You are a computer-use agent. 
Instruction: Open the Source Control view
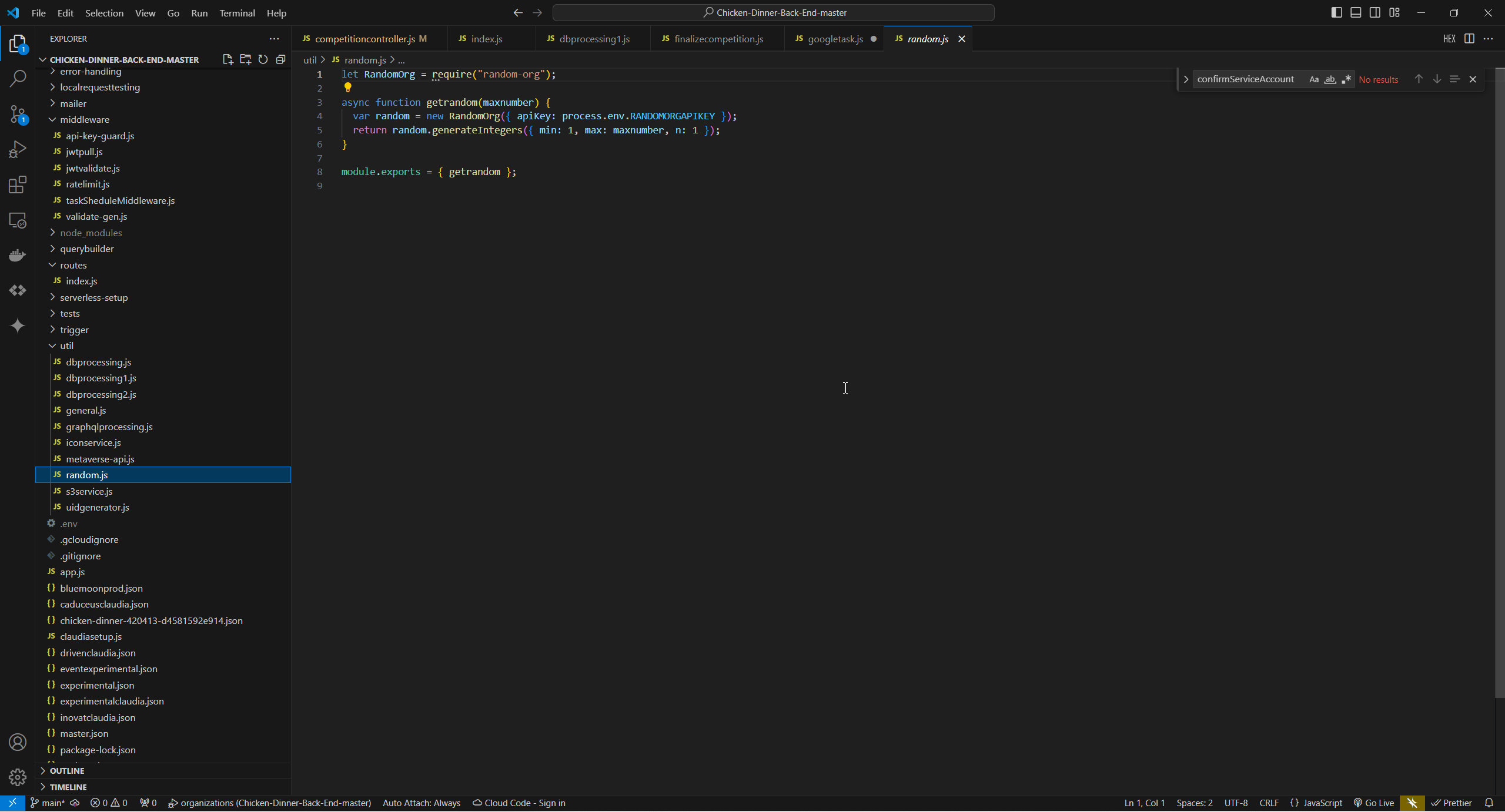click(x=18, y=114)
